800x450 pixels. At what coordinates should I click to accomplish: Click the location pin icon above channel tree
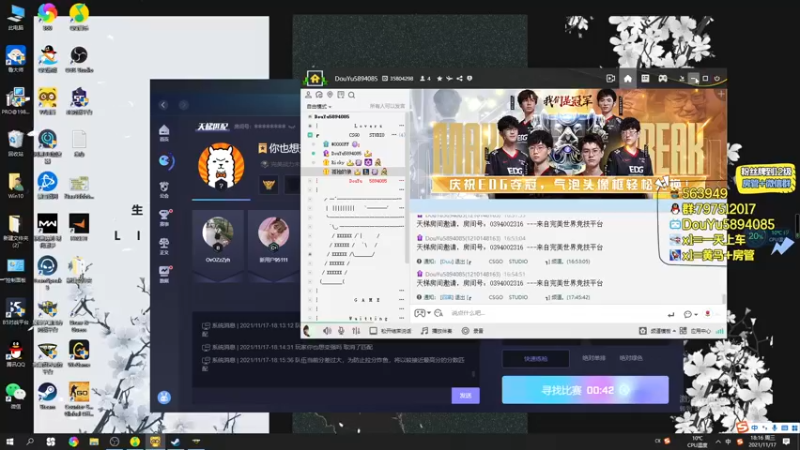point(330,95)
